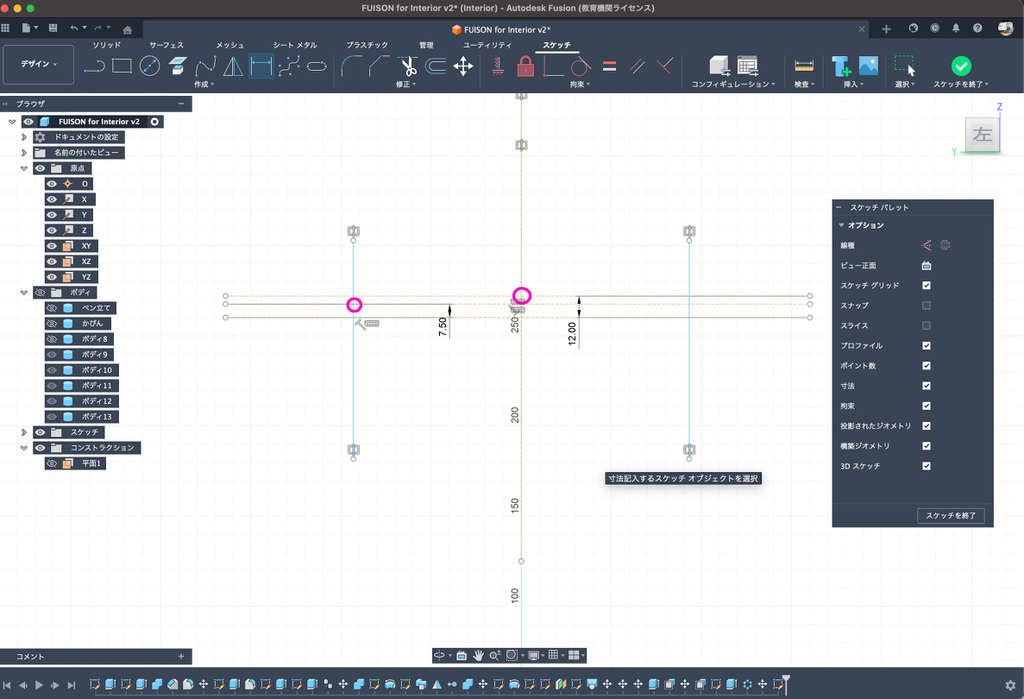
Task: Collapse the 原点 folder in browser
Action: pos(24,168)
